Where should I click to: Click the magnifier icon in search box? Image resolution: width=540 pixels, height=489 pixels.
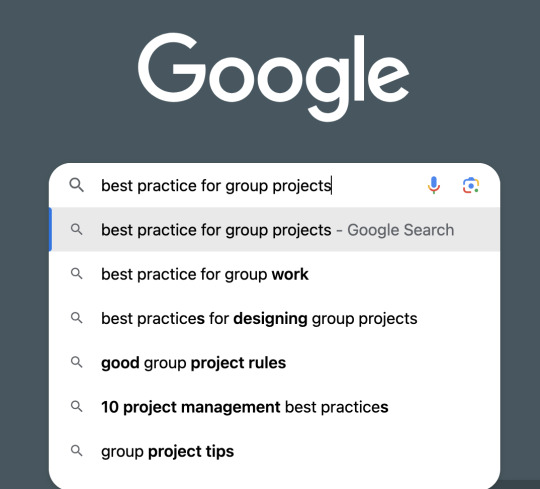(76, 185)
